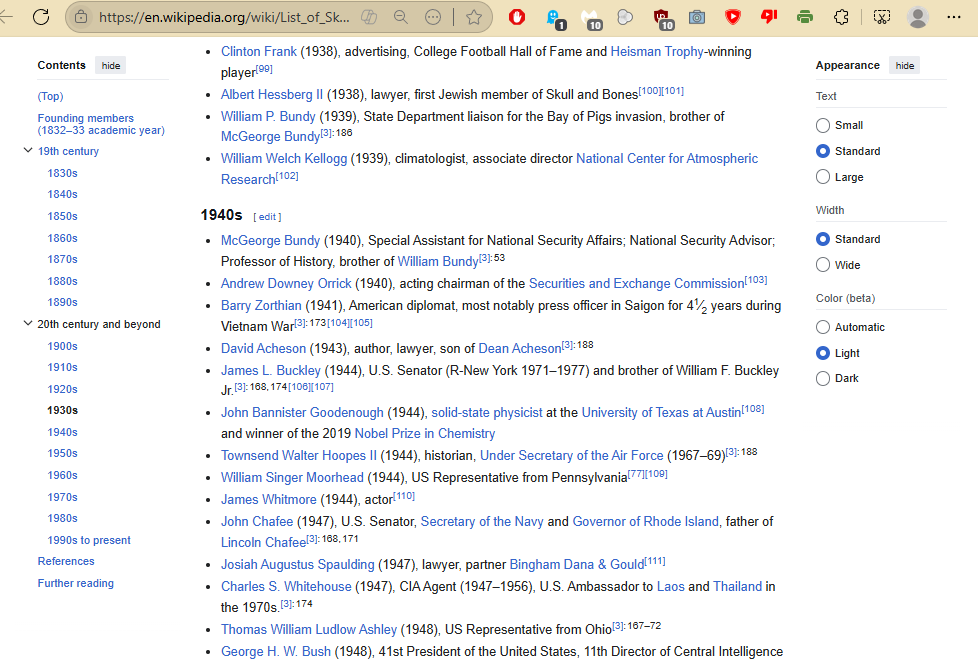Open the camera screenshot extension

pyautogui.click(x=697, y=17)
